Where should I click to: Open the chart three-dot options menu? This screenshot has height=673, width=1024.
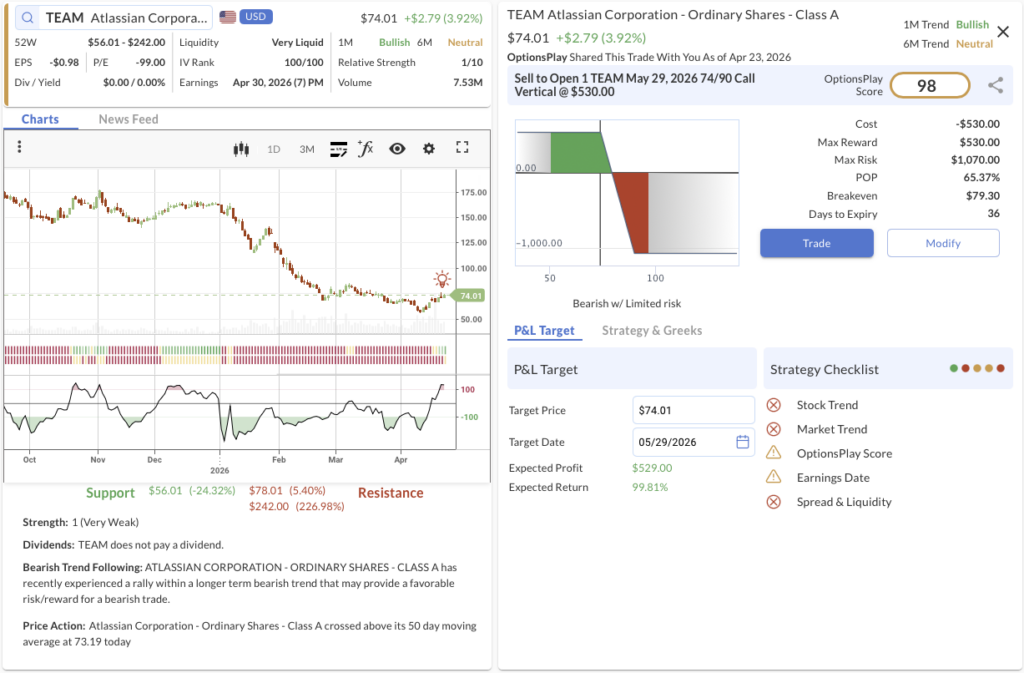[x=19, y=148]
